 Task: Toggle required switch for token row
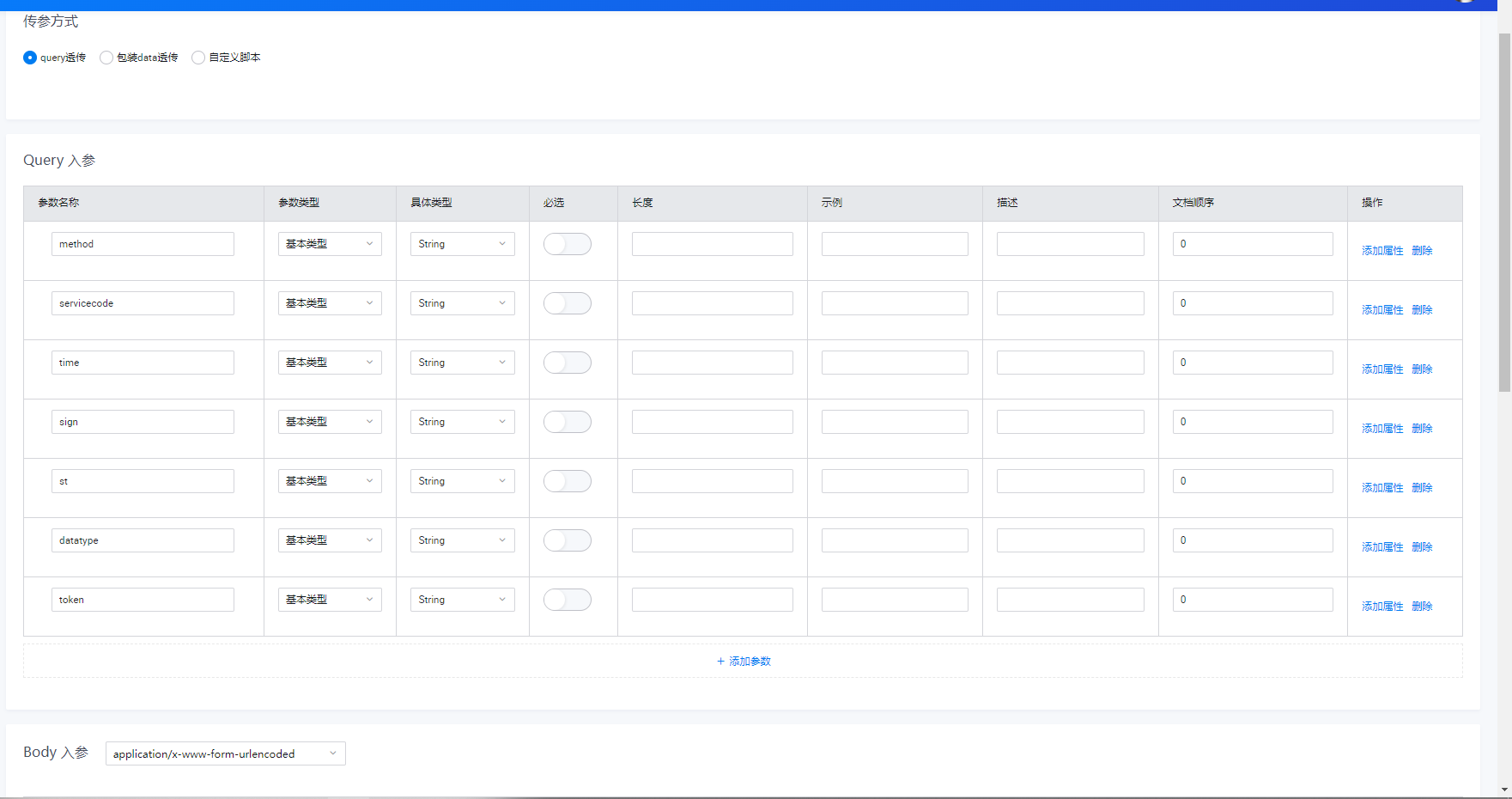[x=568, y=600]
